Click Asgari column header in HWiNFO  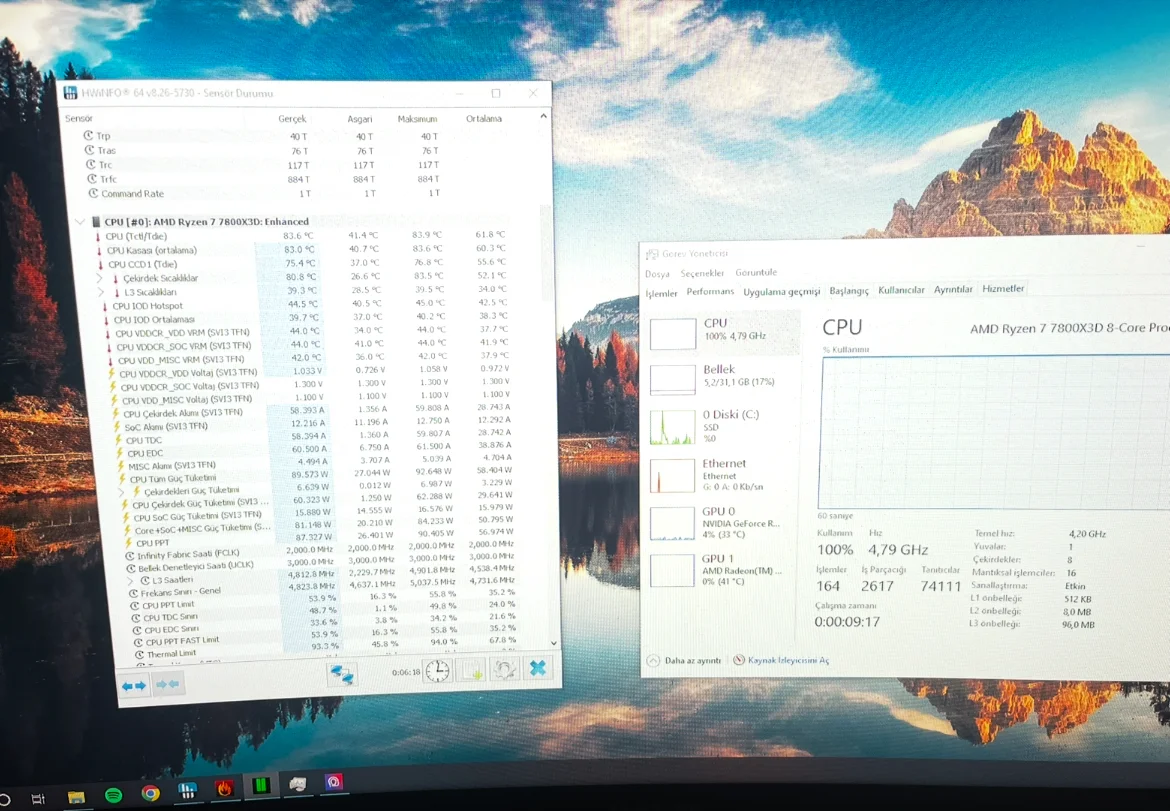click(x=359, y=119)
